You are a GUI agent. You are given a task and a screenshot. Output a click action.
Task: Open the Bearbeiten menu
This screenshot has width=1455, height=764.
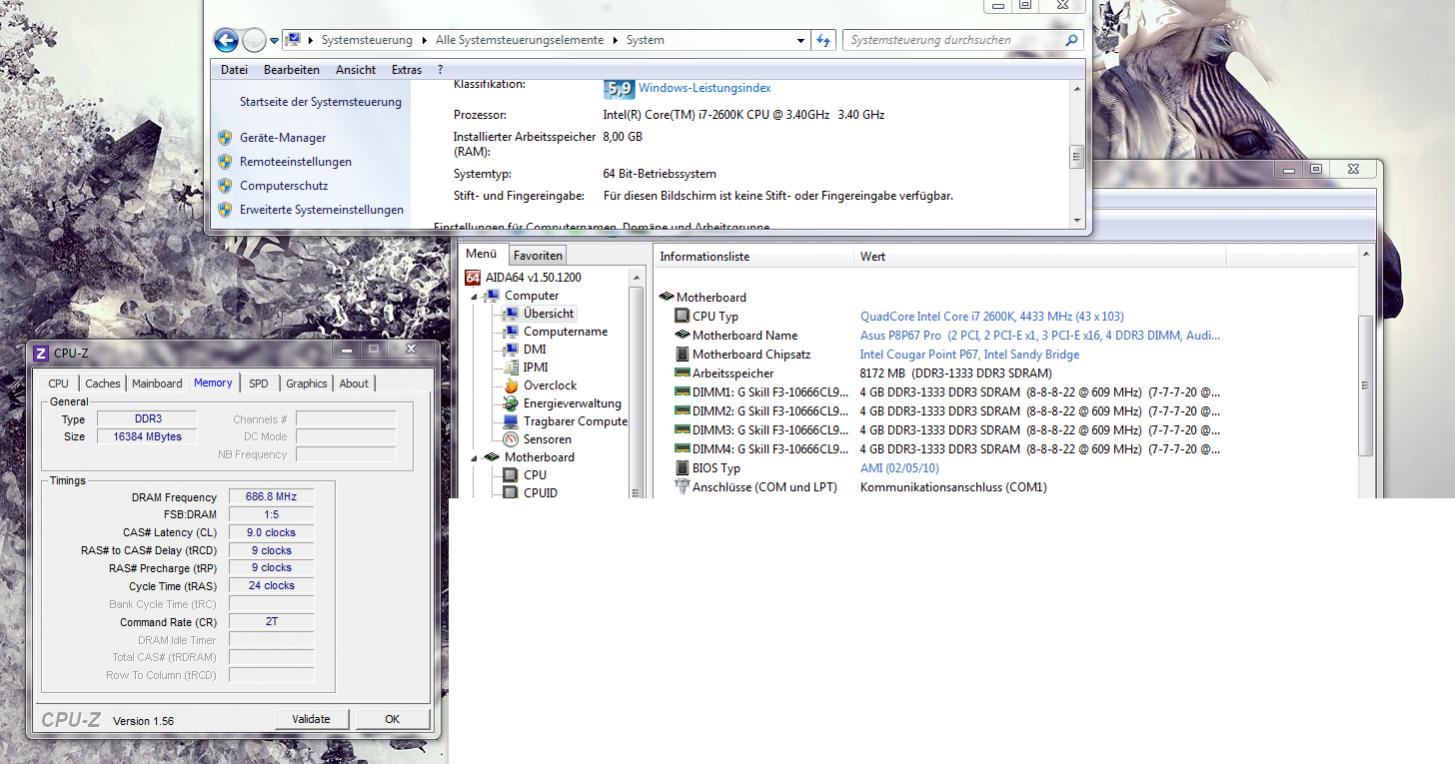291,69
